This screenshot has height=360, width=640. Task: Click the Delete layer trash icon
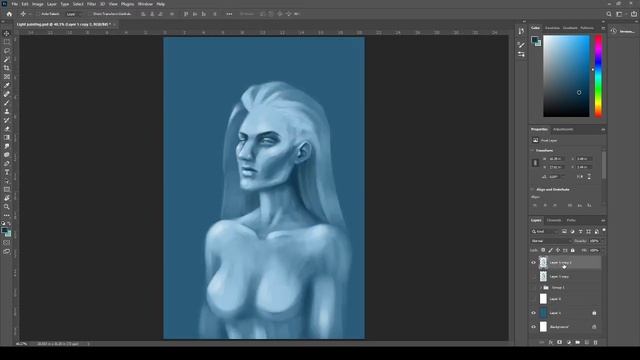click(595, 342)
